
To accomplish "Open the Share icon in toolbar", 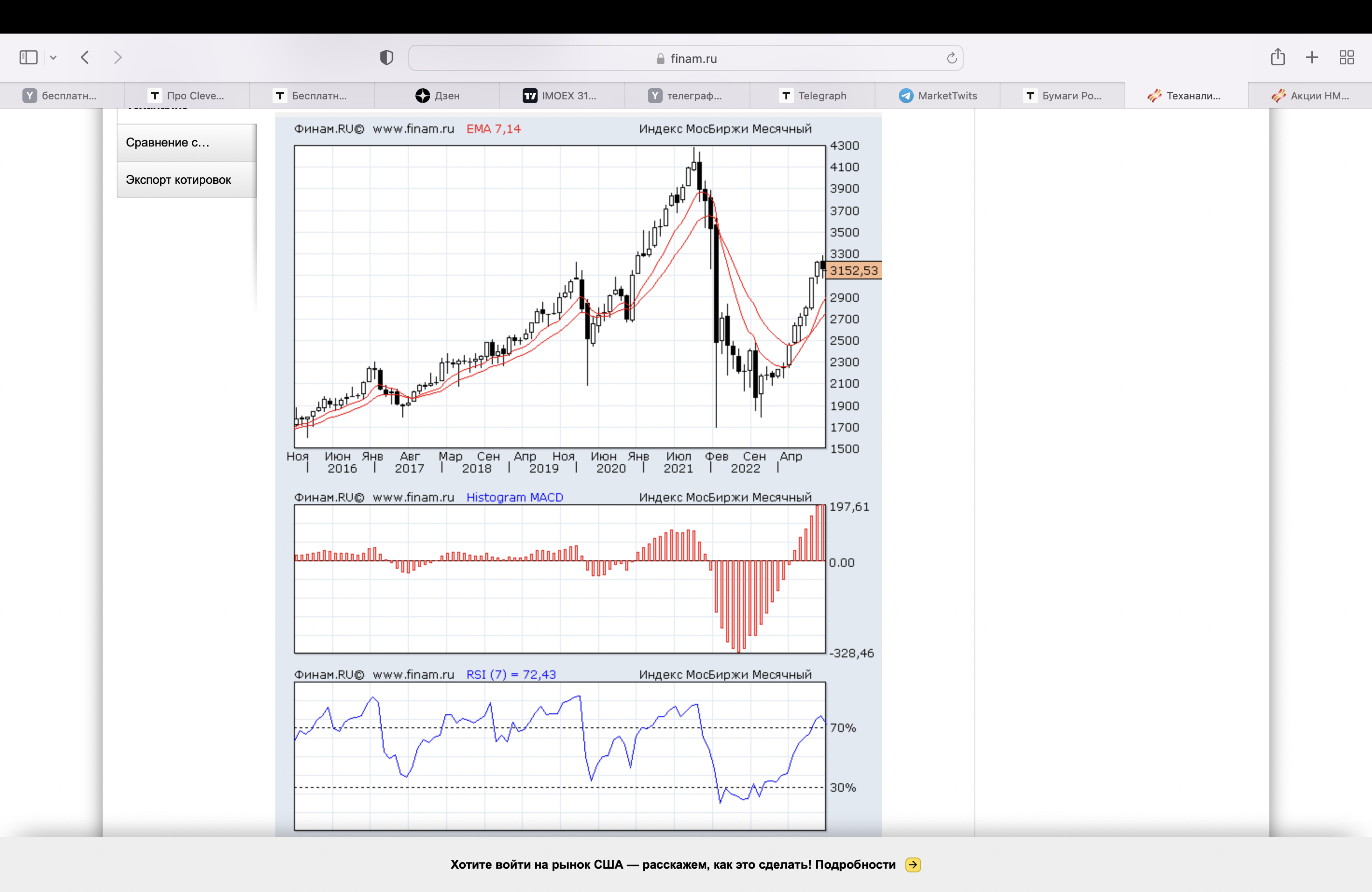I will [1277, 57].
